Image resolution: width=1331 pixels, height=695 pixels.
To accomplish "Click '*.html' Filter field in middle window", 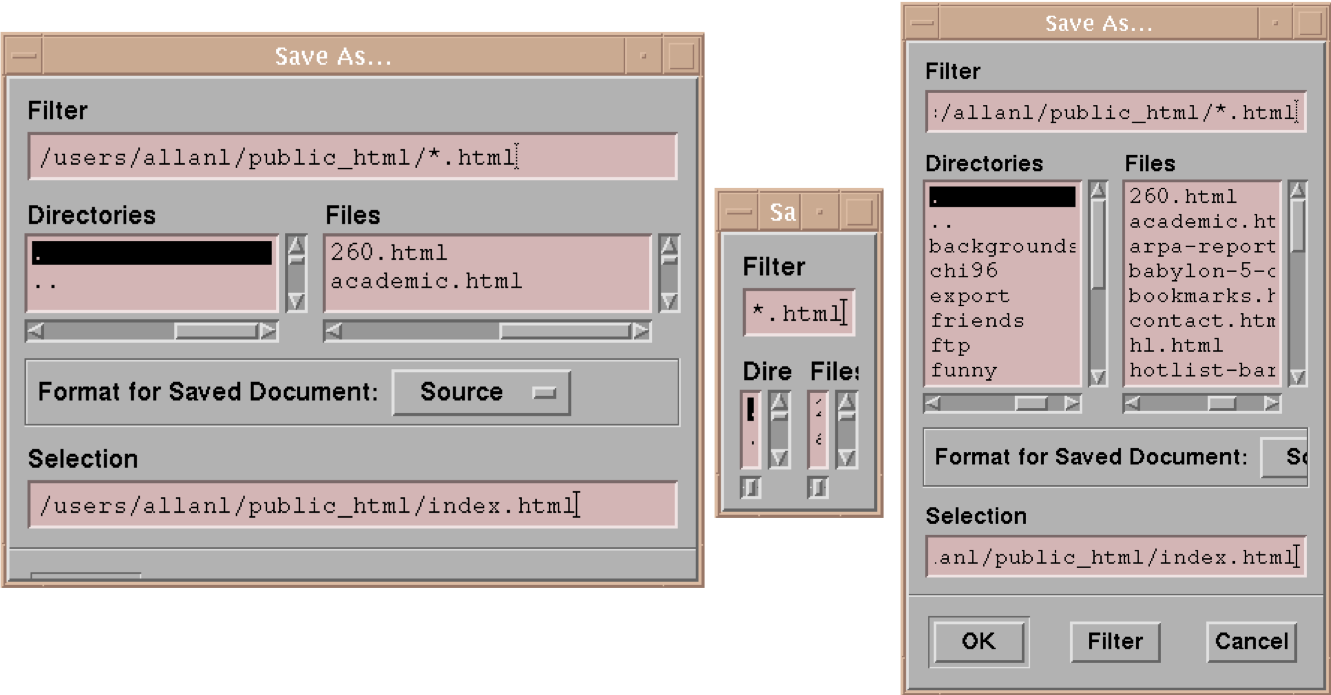I will (x=799, y=313).
